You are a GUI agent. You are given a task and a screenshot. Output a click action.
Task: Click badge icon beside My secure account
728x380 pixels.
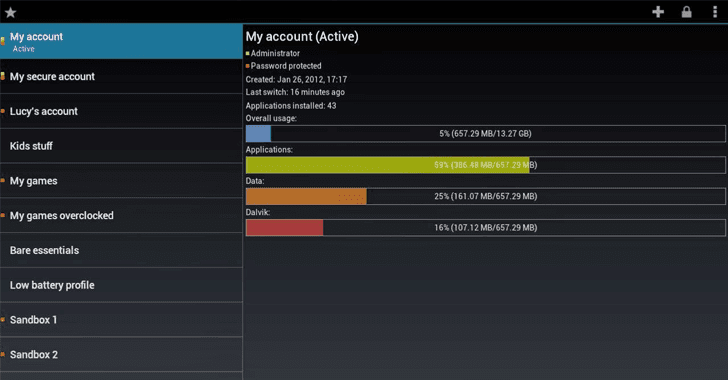click(x=3, y=76)
